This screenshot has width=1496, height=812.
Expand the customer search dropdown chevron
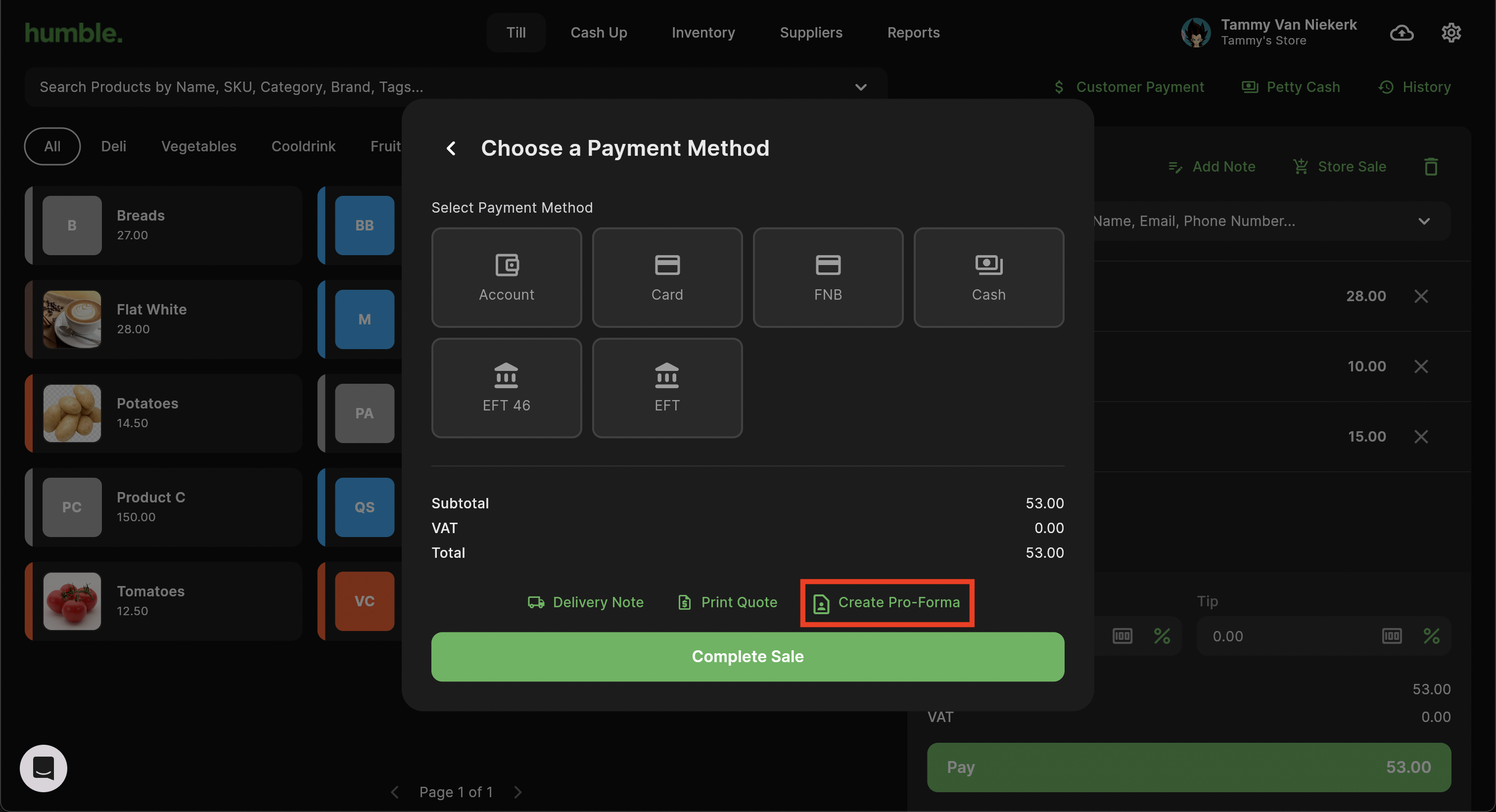pos(1423,221)
